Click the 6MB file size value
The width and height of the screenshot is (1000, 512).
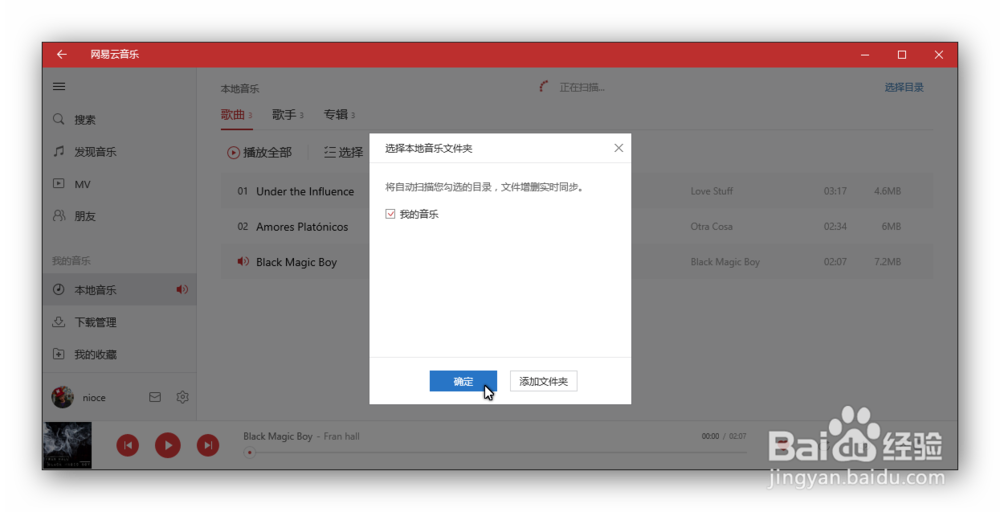click(891, 226)
